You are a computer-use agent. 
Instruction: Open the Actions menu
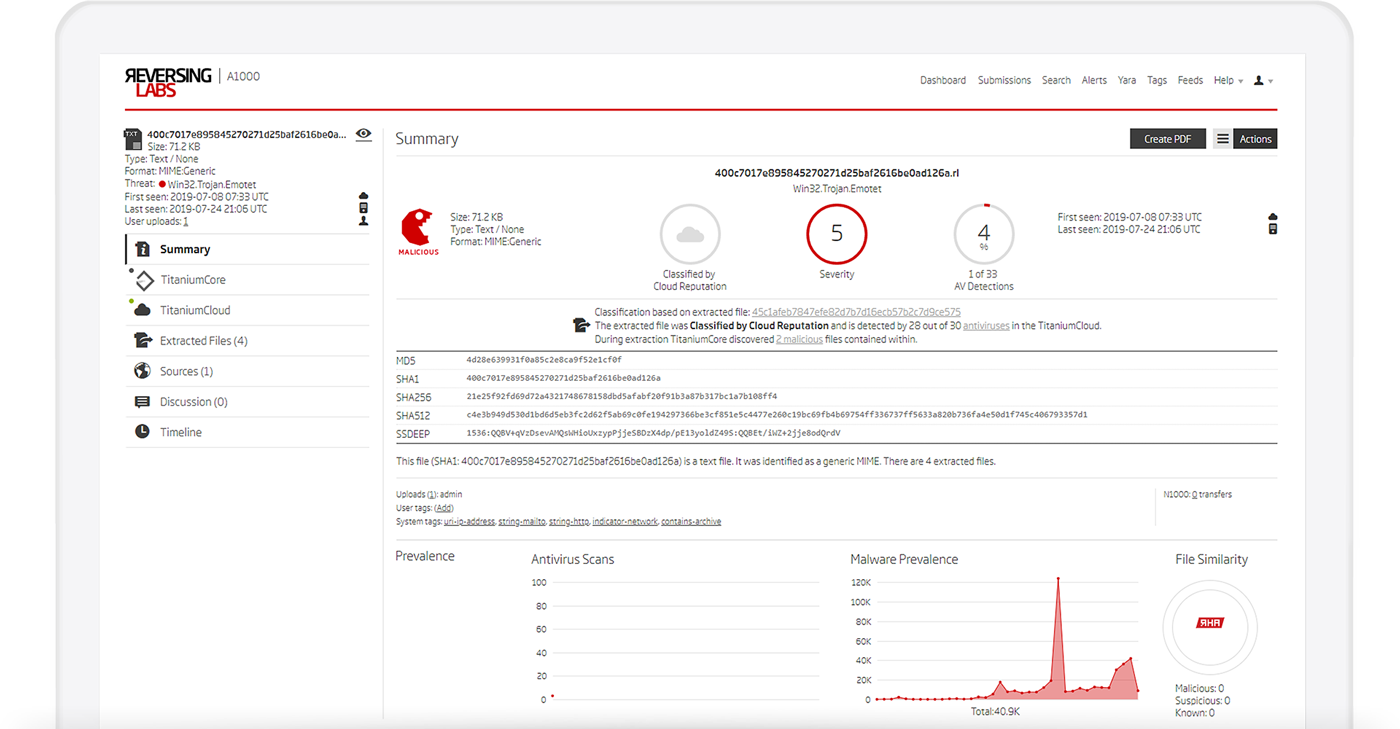[1255, 139]
